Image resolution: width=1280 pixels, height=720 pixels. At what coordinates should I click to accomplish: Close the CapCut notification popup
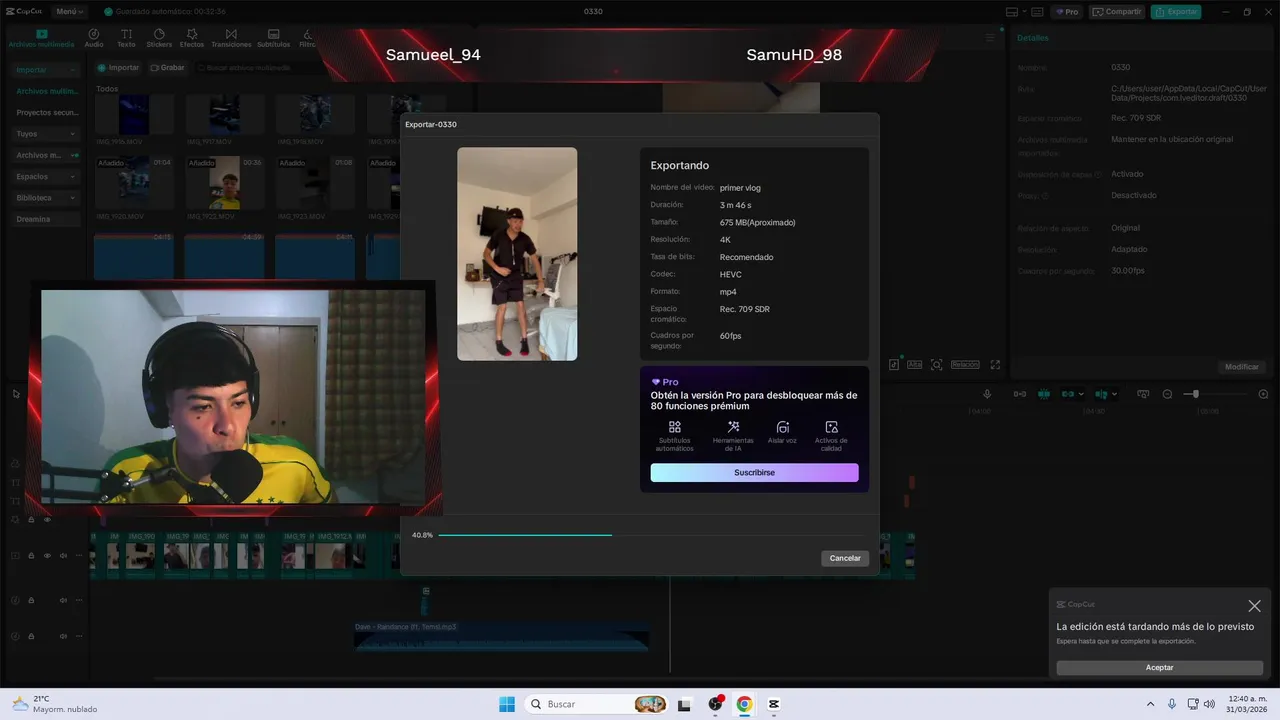pyautogui.click(x=1254, y=606)
